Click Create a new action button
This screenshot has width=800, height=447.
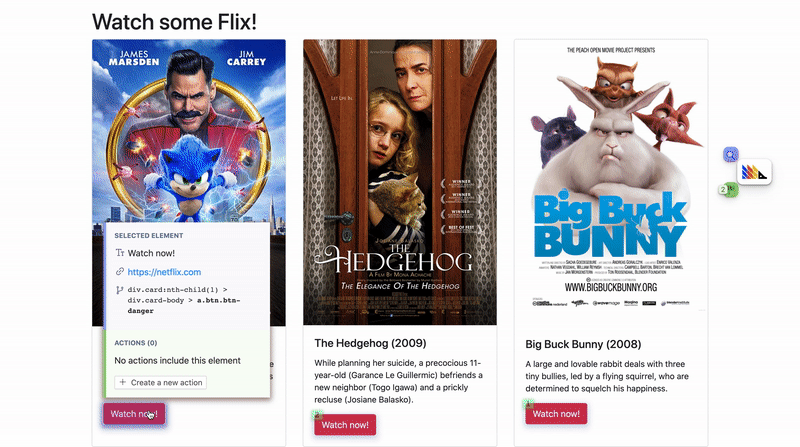point(161,382)
